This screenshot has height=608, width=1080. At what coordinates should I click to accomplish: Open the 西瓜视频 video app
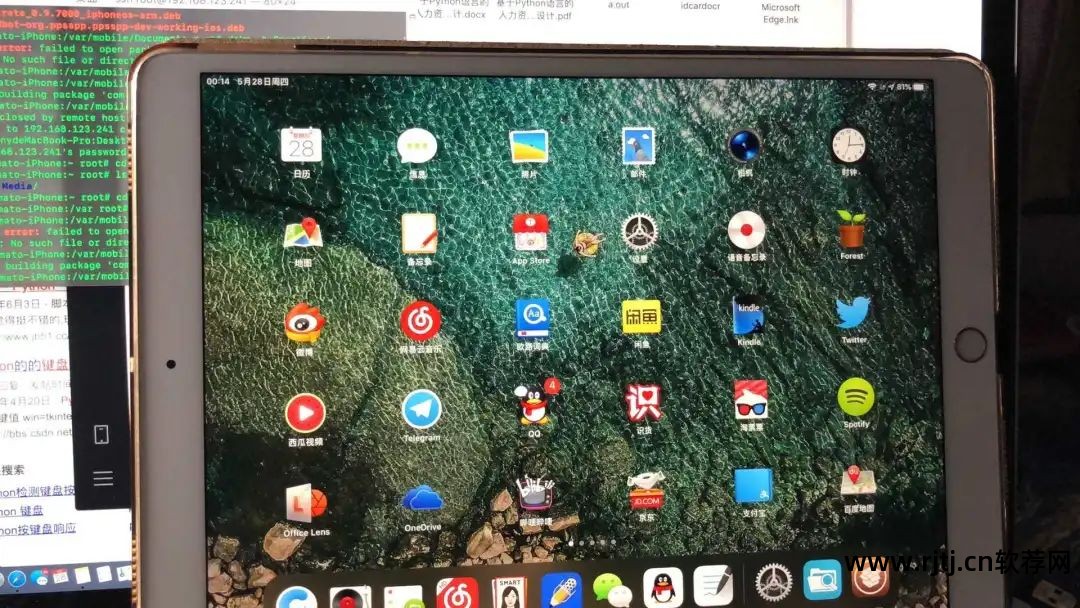tap(305, 413)
